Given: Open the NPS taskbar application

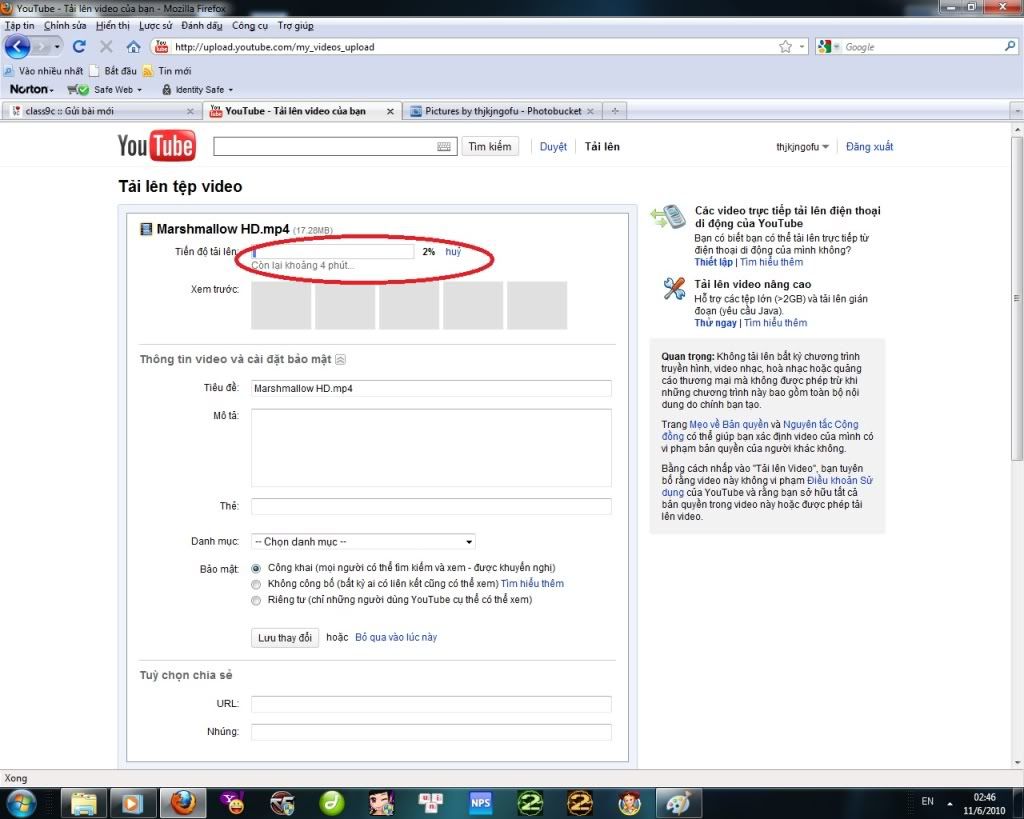Looking at the screenshot, I should (x=481, y=803).
